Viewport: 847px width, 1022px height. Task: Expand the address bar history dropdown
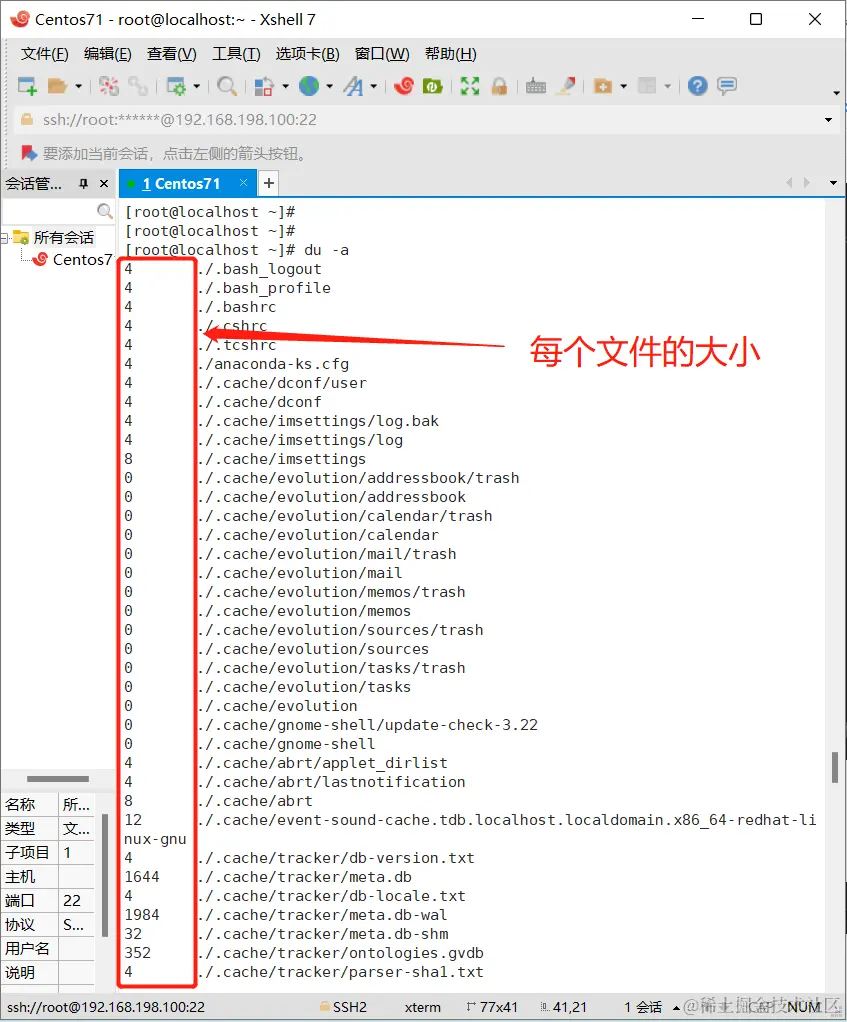(x=828, y=120)
